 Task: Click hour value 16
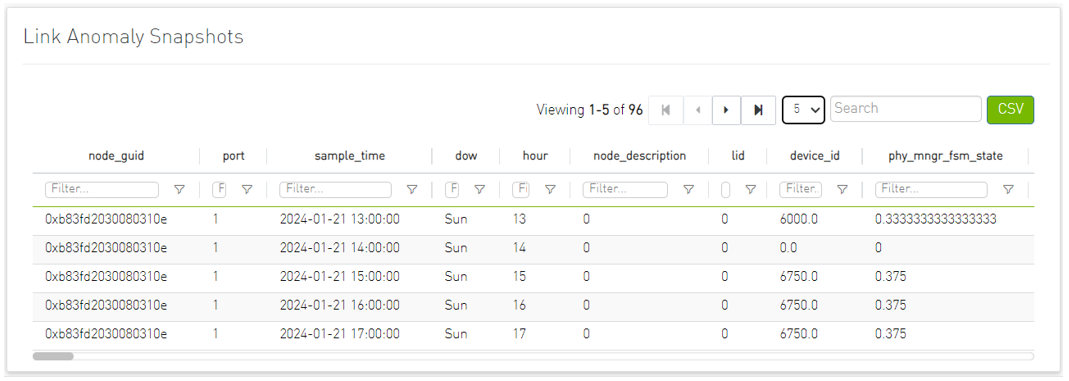[x=519, y=305]
